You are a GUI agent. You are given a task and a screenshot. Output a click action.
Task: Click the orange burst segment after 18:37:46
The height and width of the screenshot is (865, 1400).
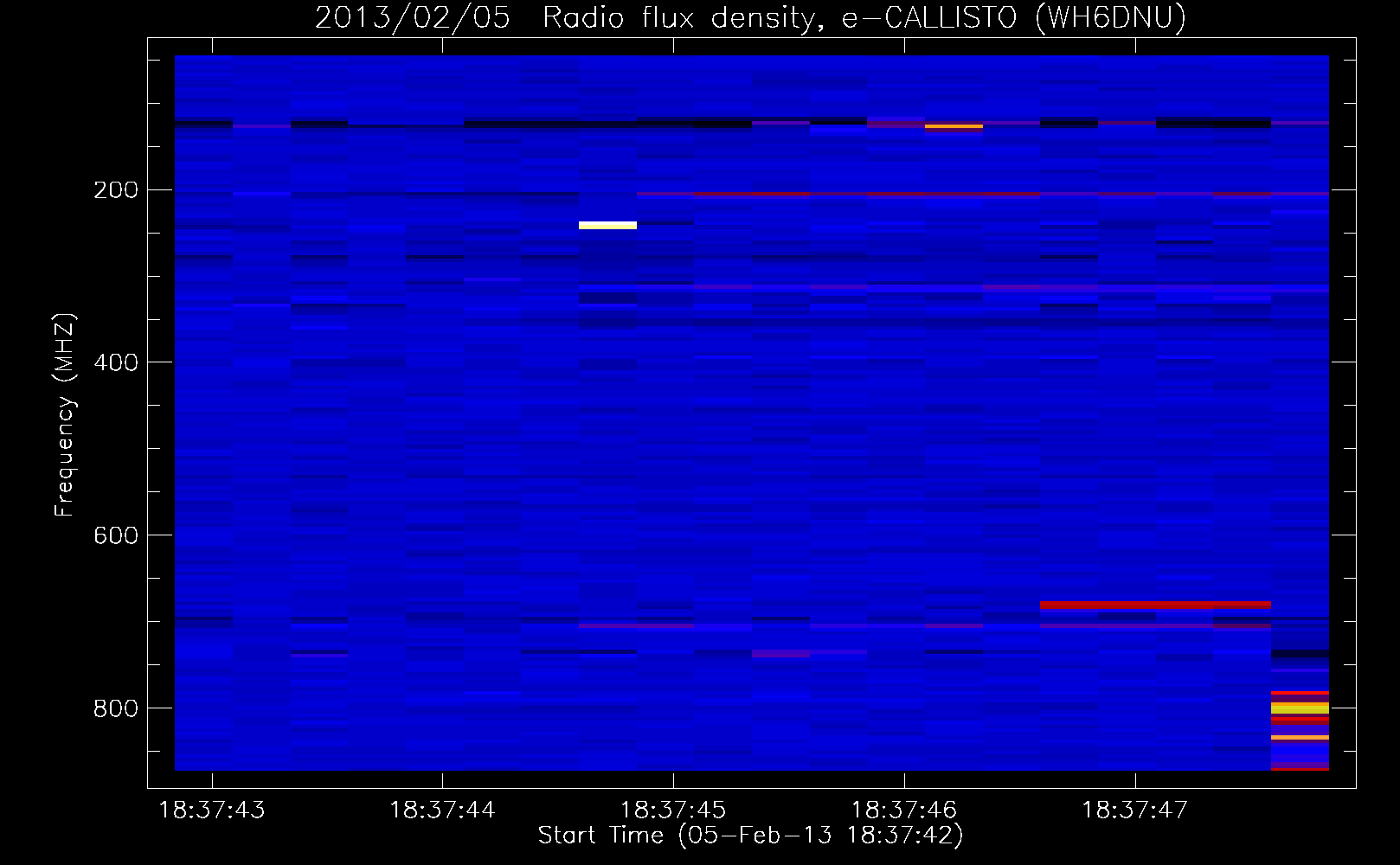(x=954, y=126)
